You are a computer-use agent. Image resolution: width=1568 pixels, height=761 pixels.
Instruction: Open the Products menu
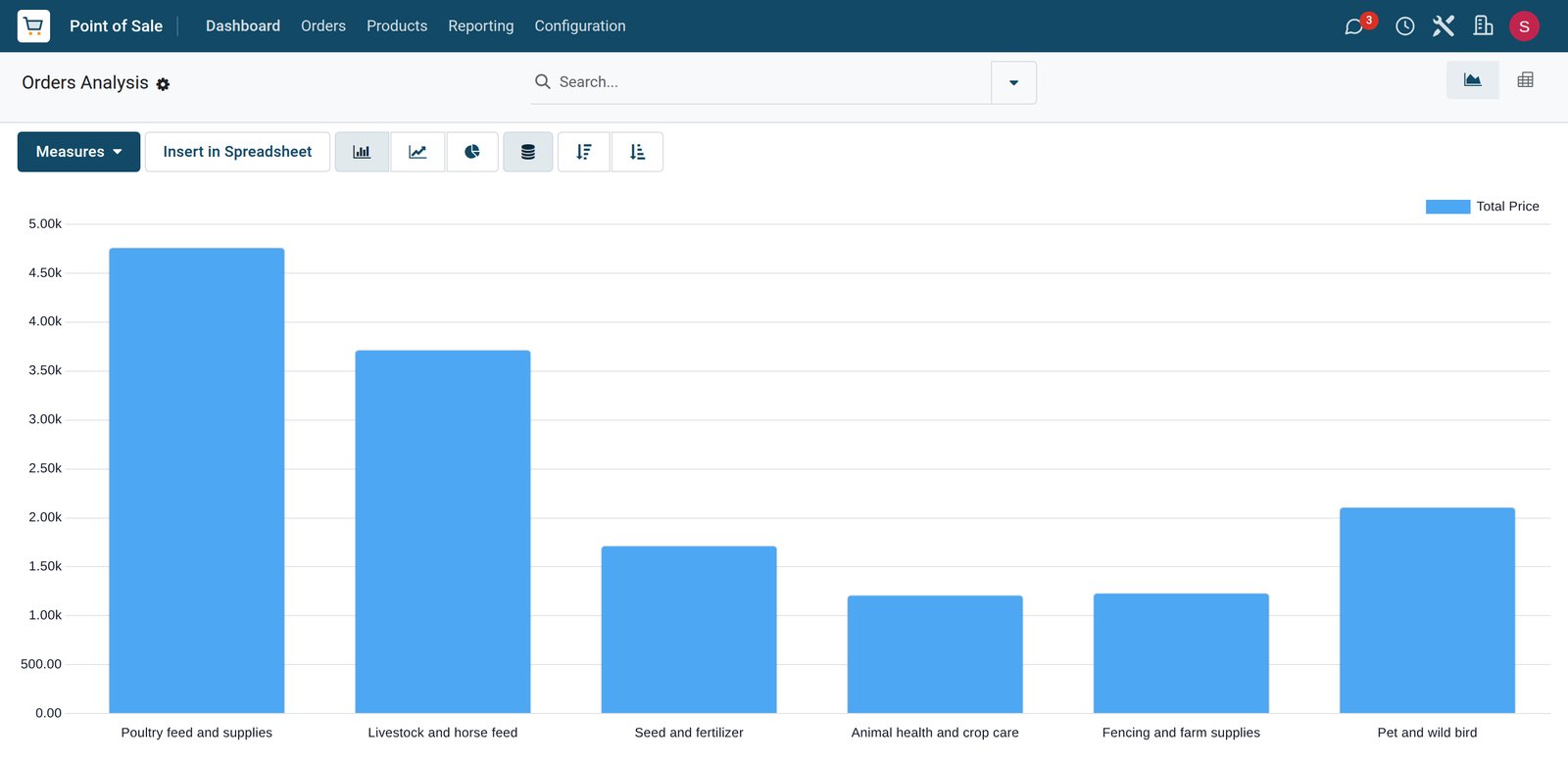click(x=397, y=26)
